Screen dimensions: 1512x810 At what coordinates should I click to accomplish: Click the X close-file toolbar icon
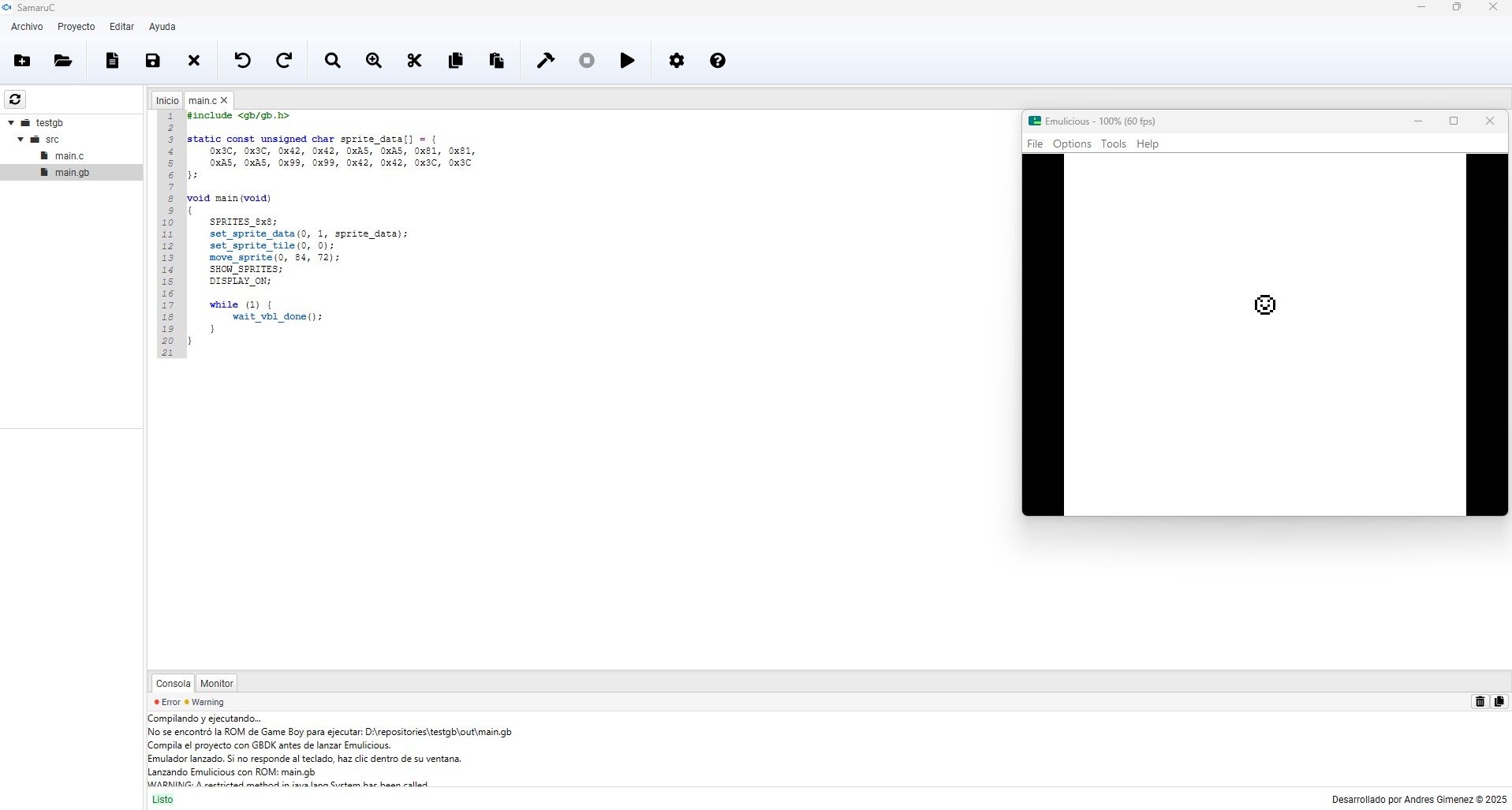(194, 61)
